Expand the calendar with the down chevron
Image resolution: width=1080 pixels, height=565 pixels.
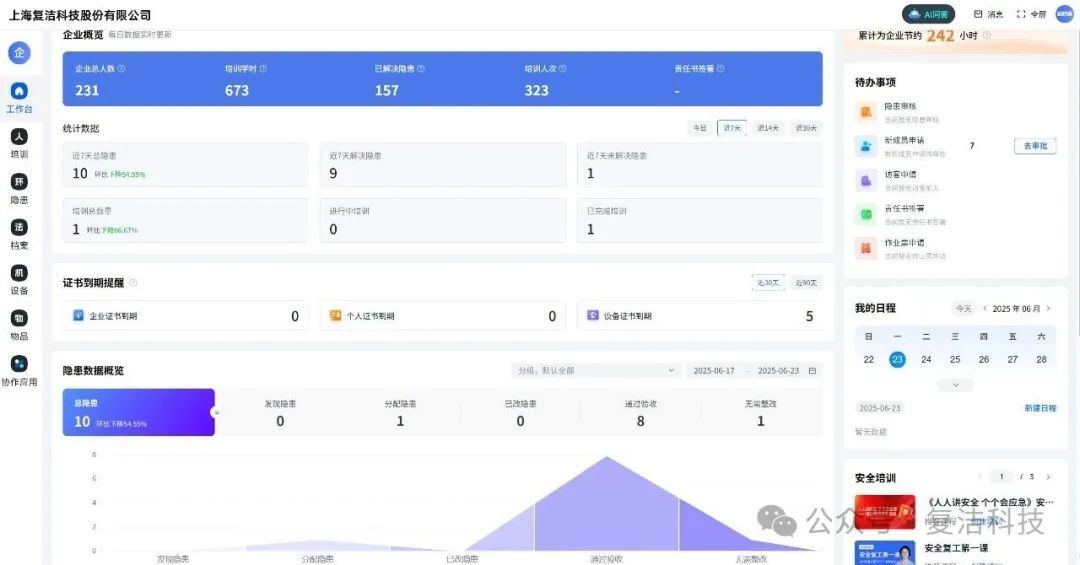[x=955, y=385]
